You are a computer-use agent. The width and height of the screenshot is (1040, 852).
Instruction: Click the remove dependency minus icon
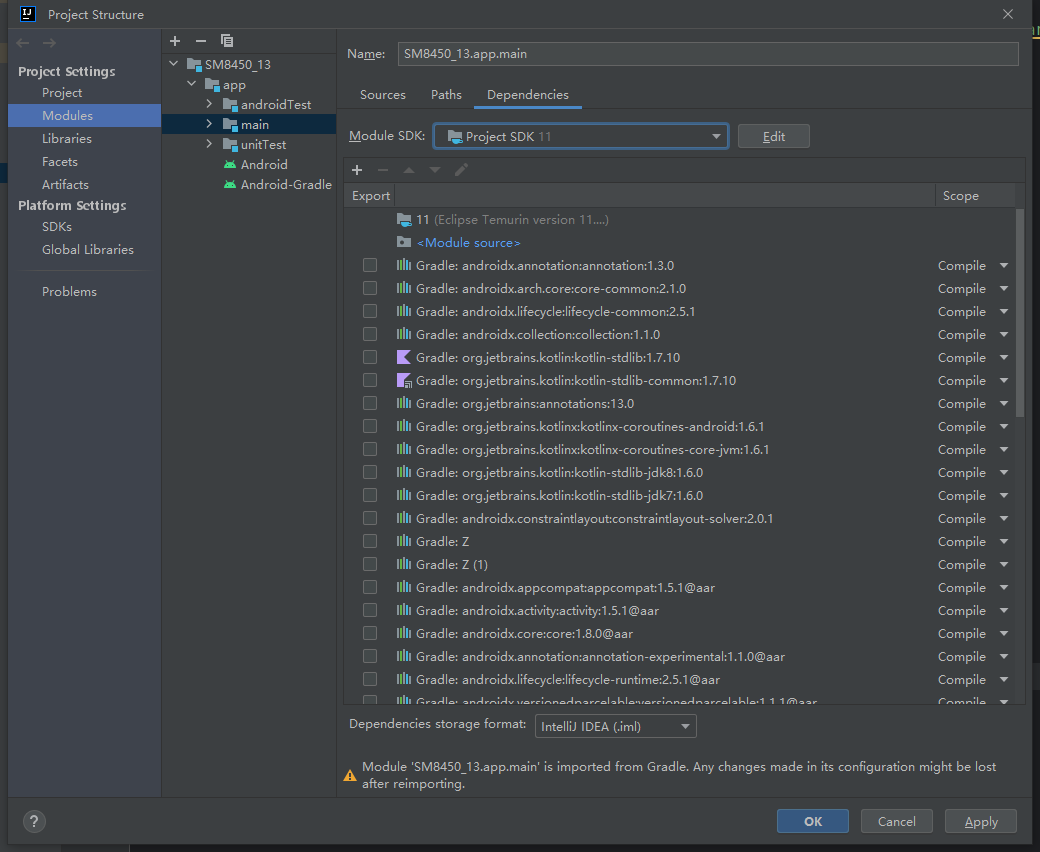coord(383,170)
